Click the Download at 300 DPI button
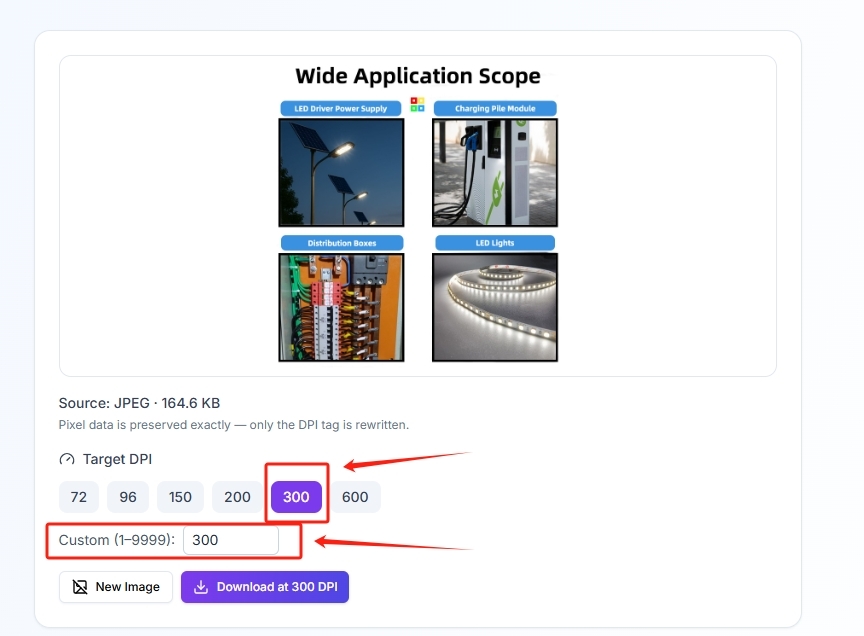The image size is (864, 636). pyautogui.click(x=265, y=587)
